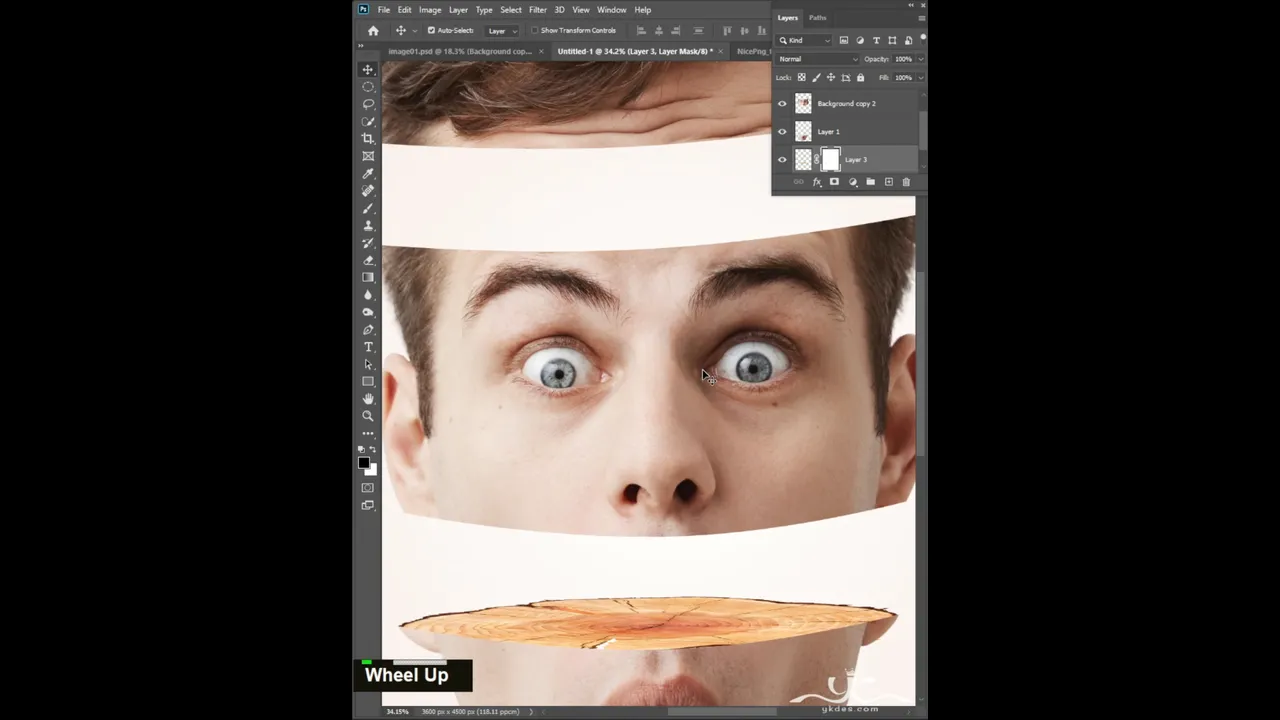Enable Show Transform Controls checkbox
The width and height of the screenshot is (1280, 720).
point(534,31)
